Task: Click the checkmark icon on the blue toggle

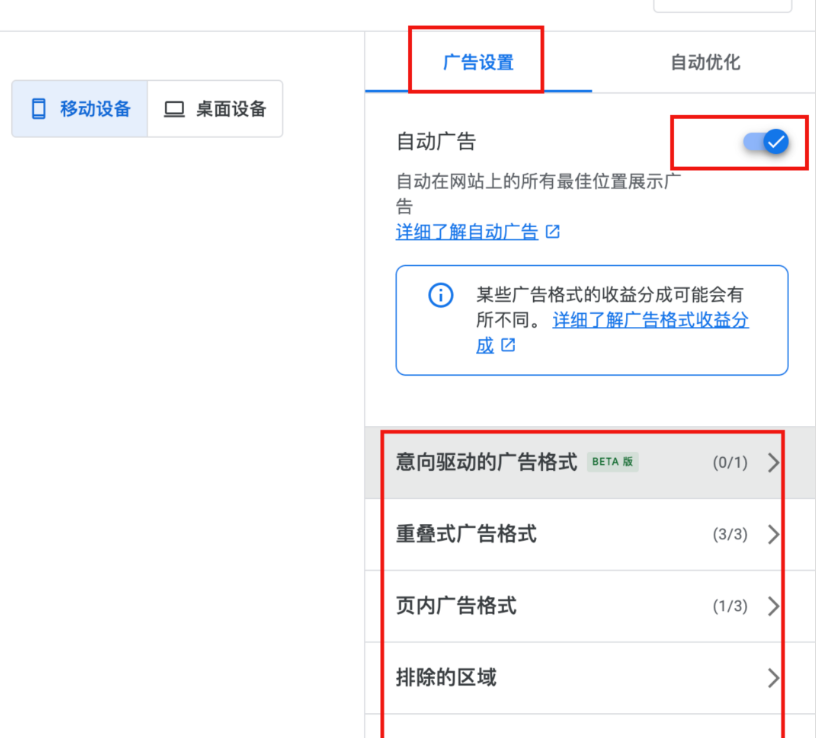Action: click(775, 142)
